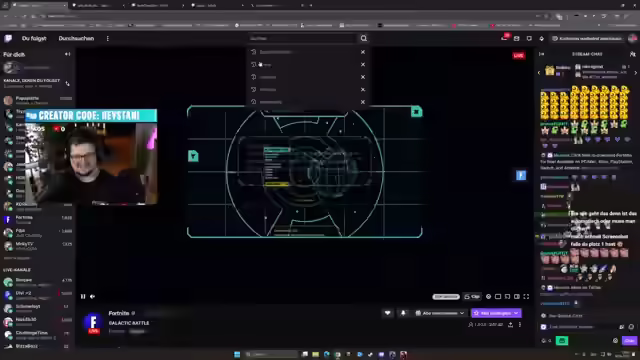Screen dimensions: 640x360
Task: Cast the stream to a device
Action: (x=507, y=297)
